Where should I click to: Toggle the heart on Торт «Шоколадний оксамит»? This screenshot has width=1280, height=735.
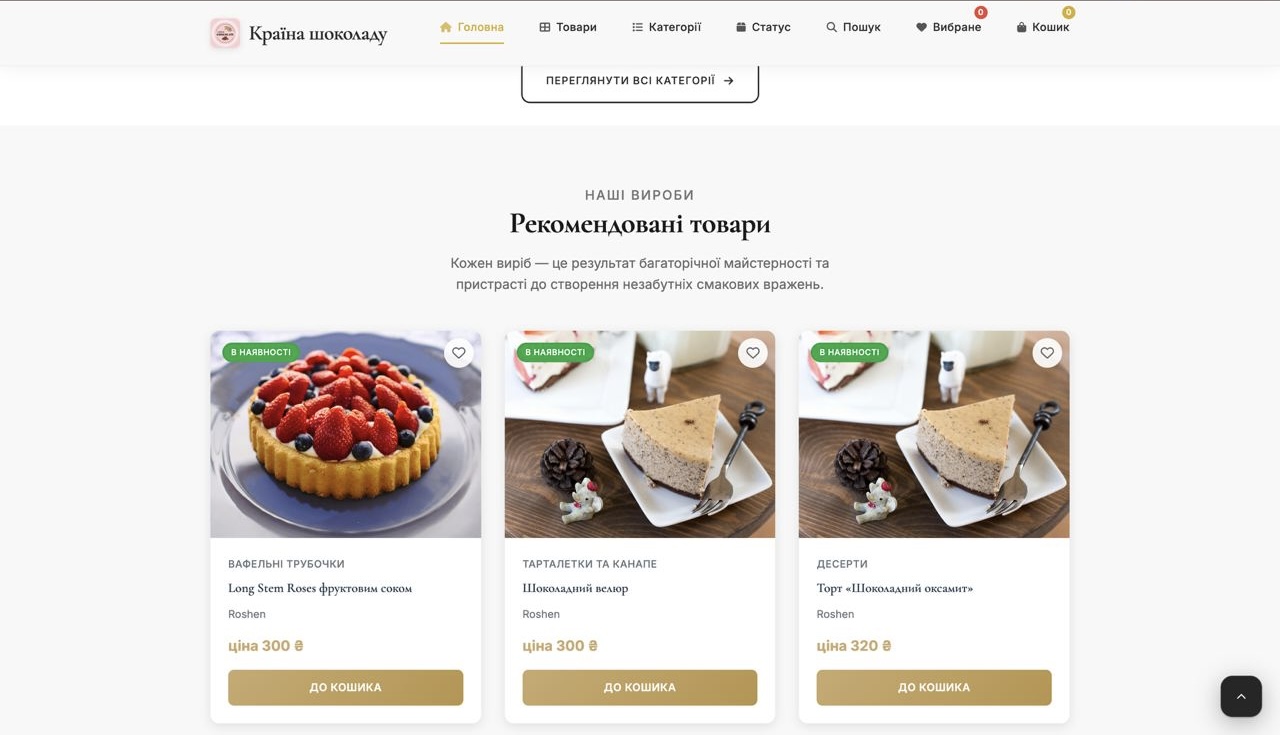1047,352
